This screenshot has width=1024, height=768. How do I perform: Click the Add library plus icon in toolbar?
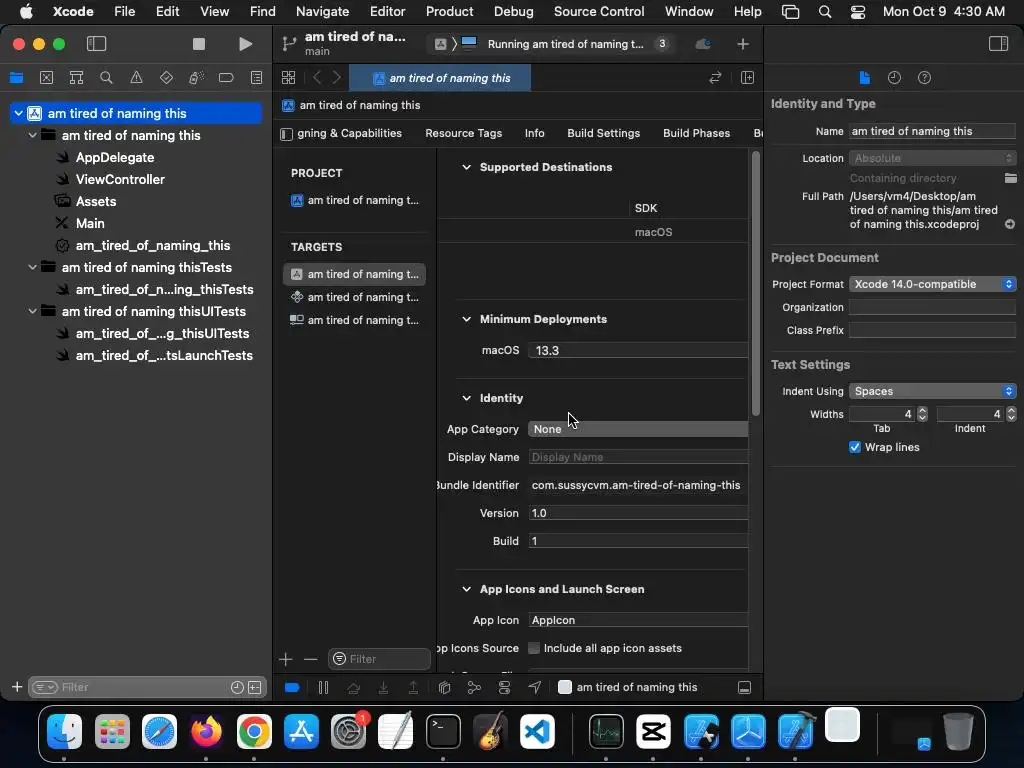[743, 44]
